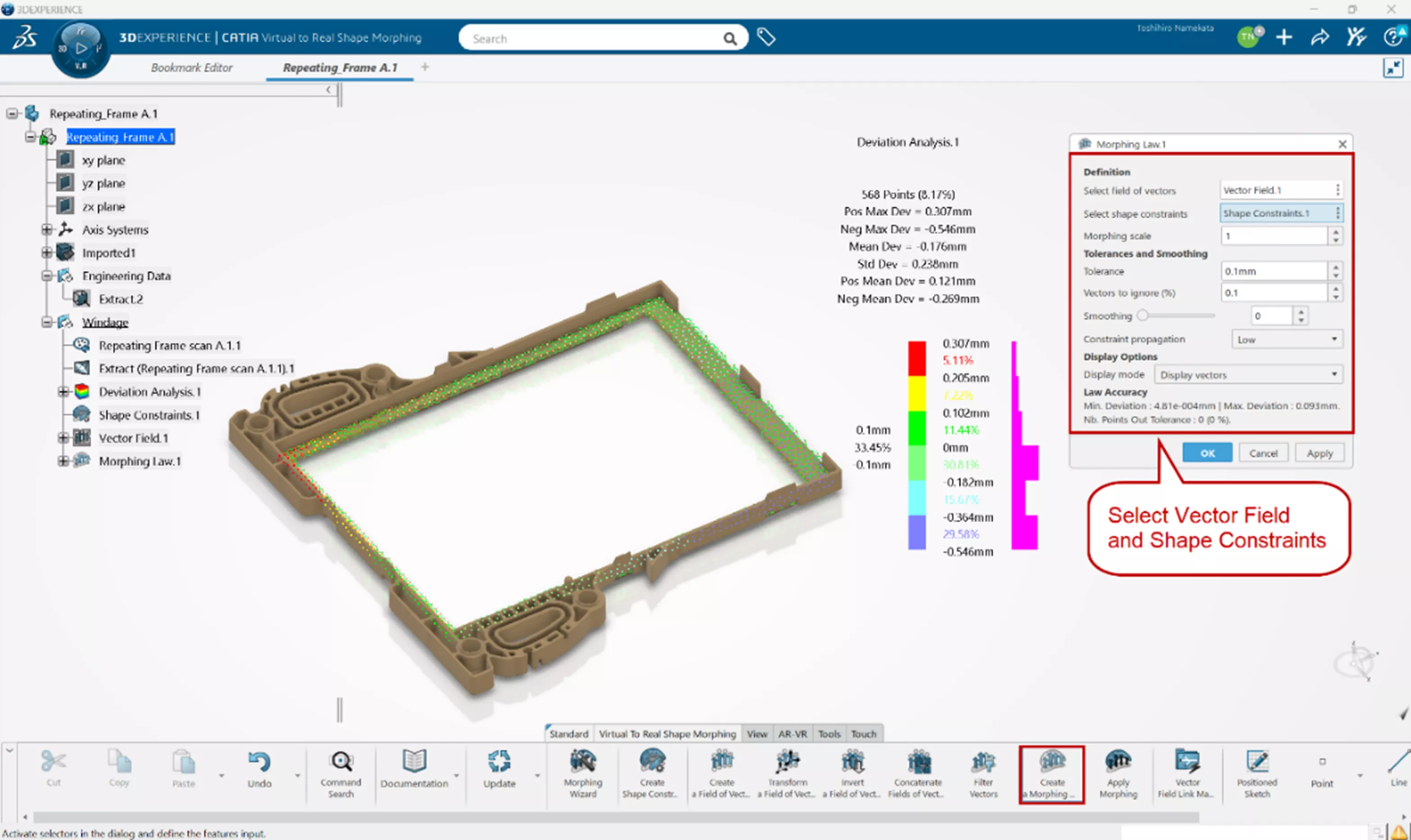This screenshot has width=1411, height=840.
Task: Click the OK button in Morphing Law
Action: [x=1207, y=453]
